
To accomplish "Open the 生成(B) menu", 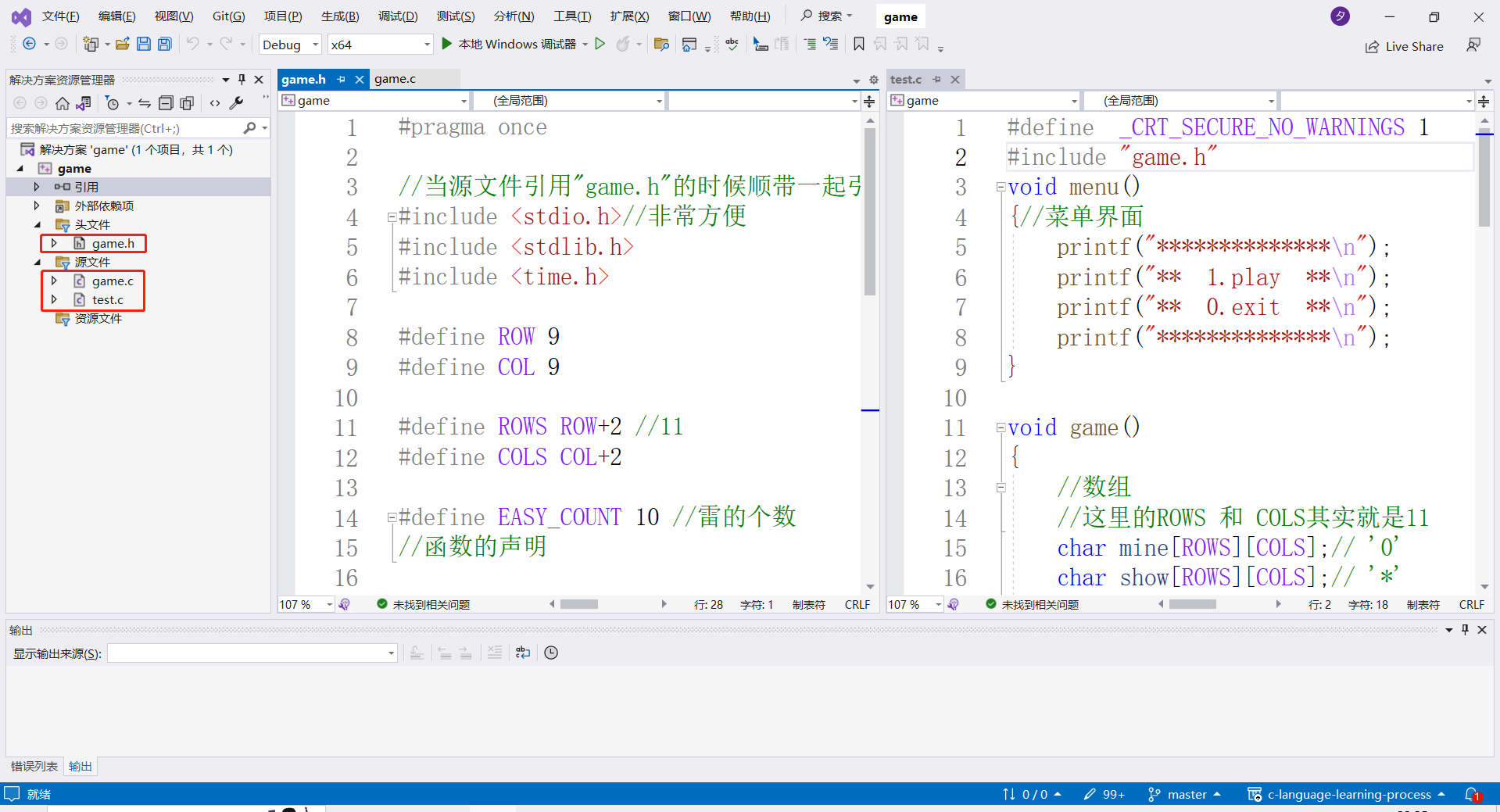I will coord(340,16).
